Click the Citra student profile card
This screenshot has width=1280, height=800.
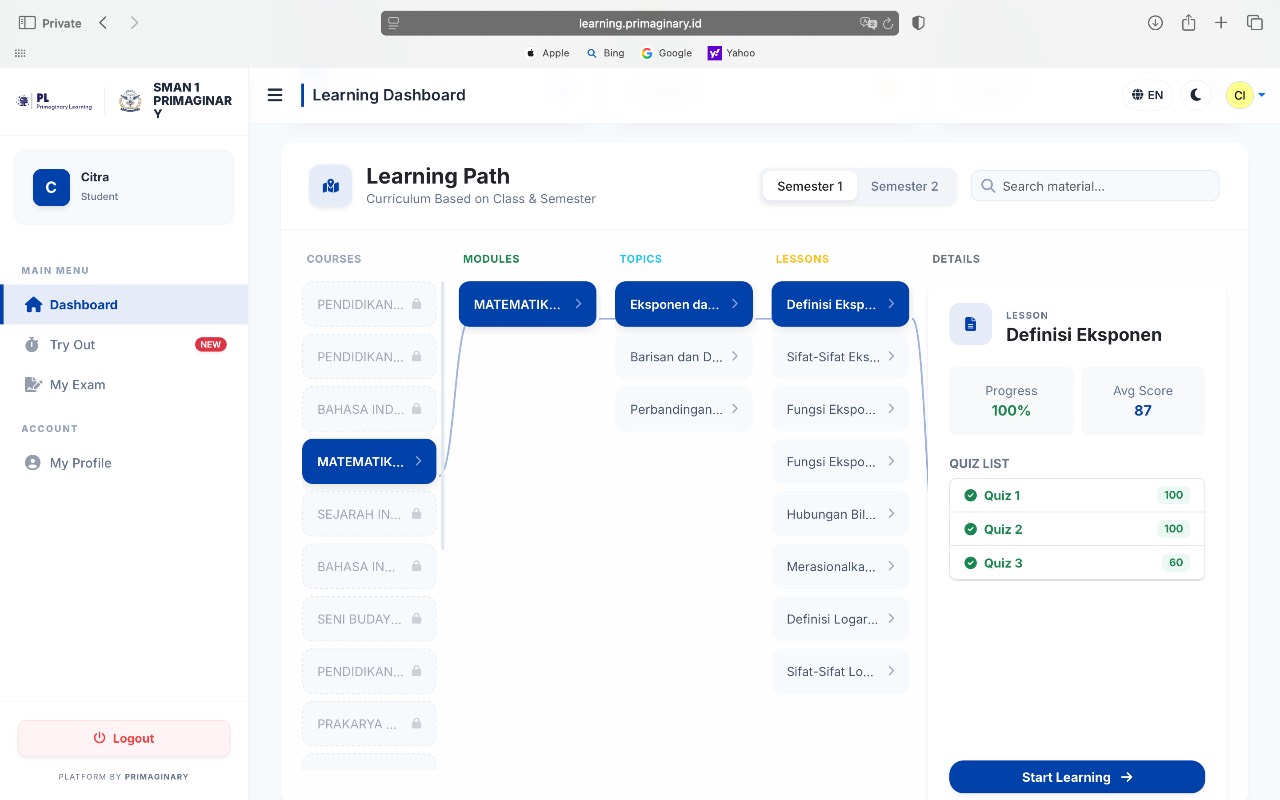(x=124, y=187)
